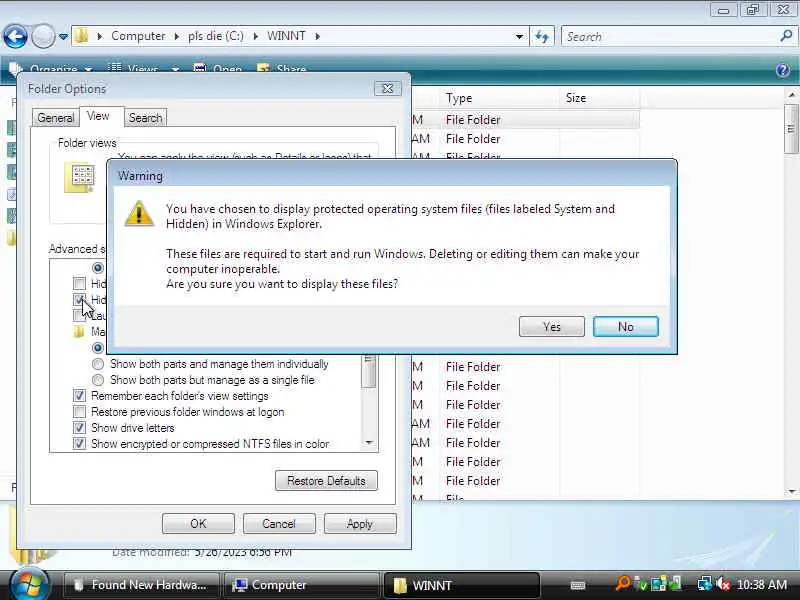800x600 pixels.
Task: Sort by the Type column header
Action: click(498, 98)
